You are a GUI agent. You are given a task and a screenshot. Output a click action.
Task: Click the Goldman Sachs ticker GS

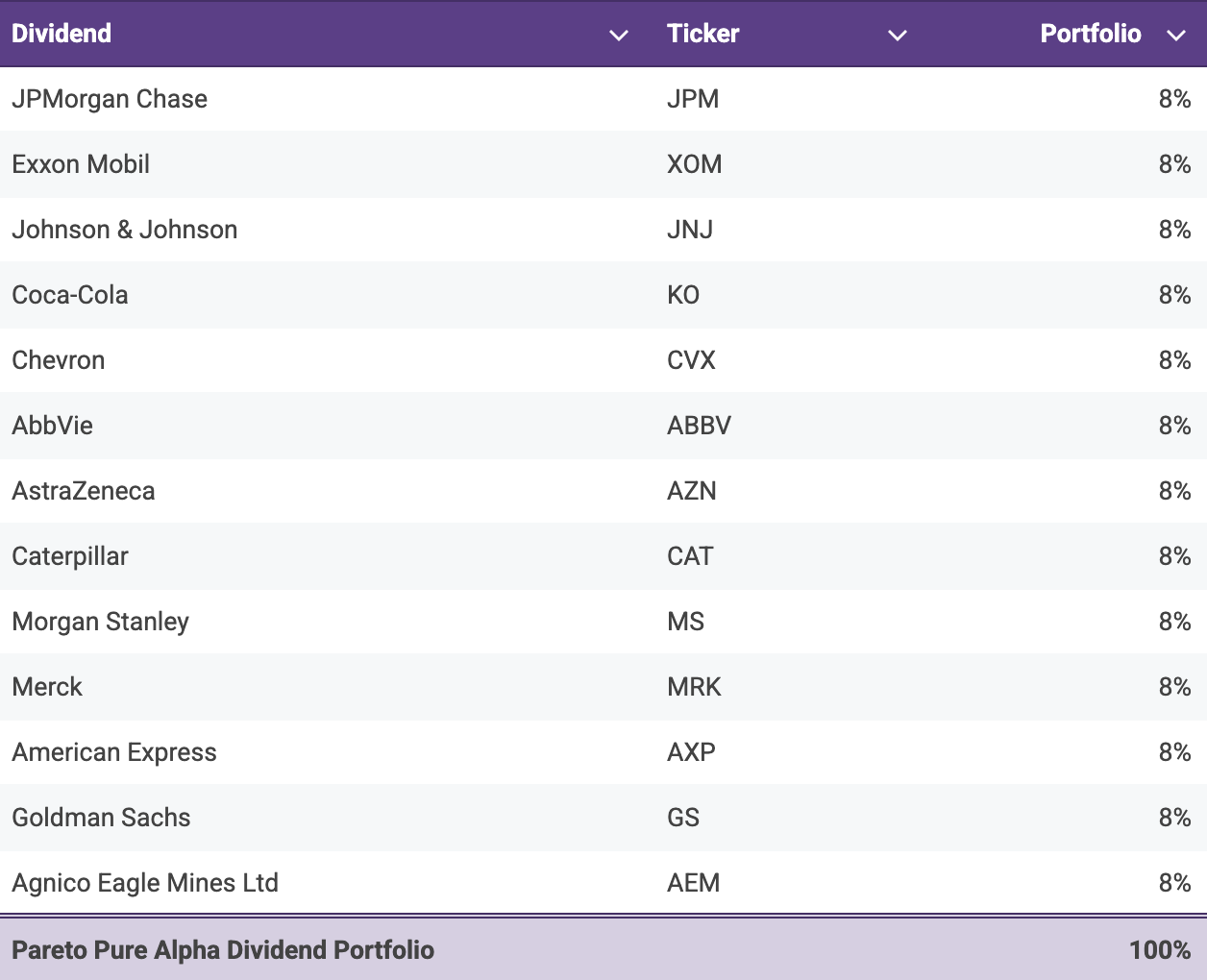tap(683, 818)
